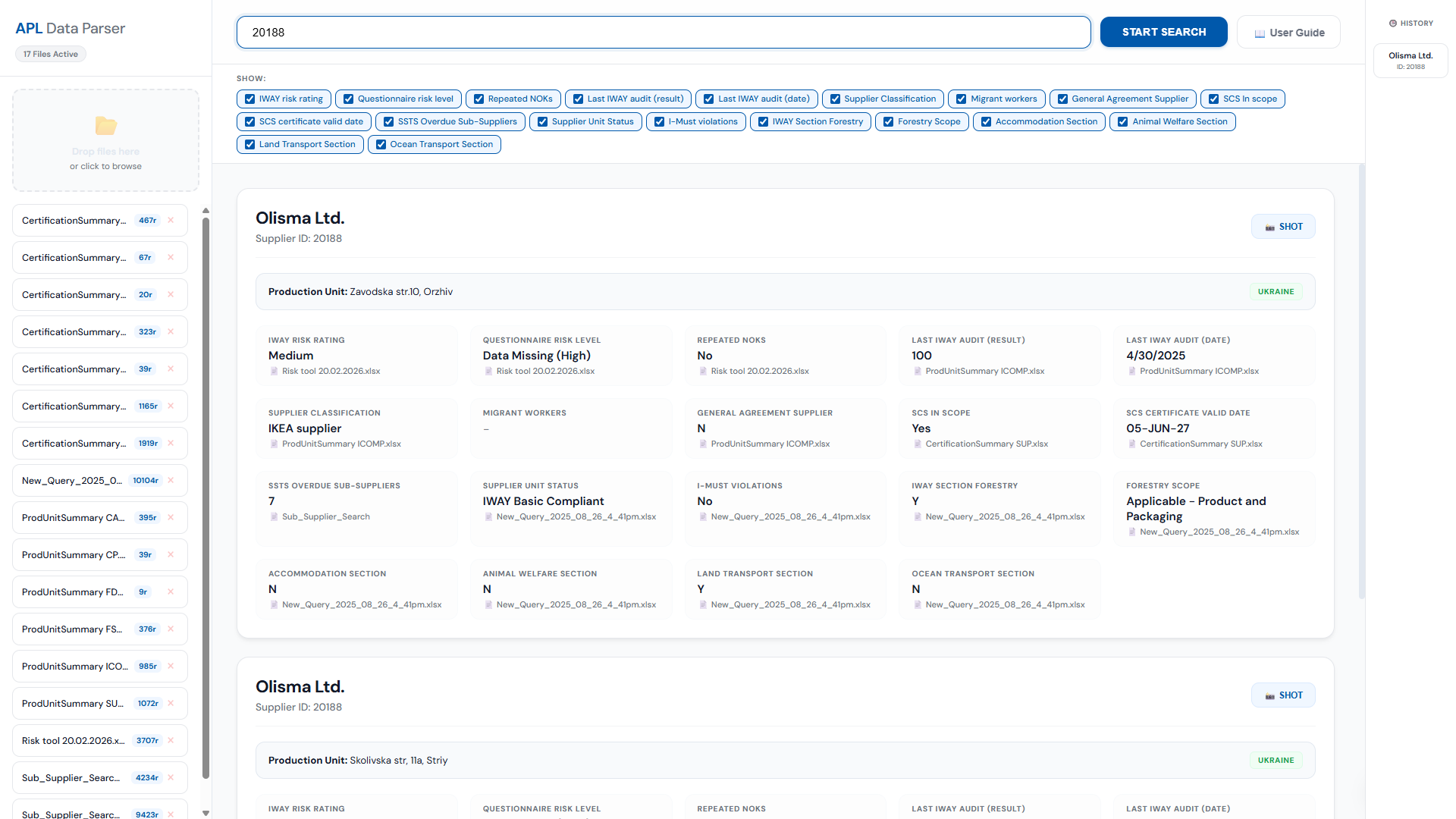Remove the New_Query_2025 10104r file
The height and width of the screenshot is (819, 1456).
(171, 481)
